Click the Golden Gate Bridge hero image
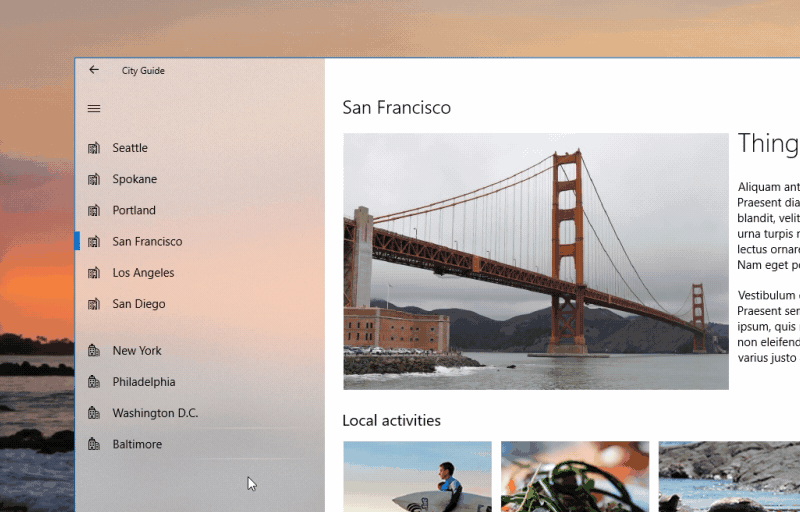Viewport: 800px width, 512px height. click(535, 261)
